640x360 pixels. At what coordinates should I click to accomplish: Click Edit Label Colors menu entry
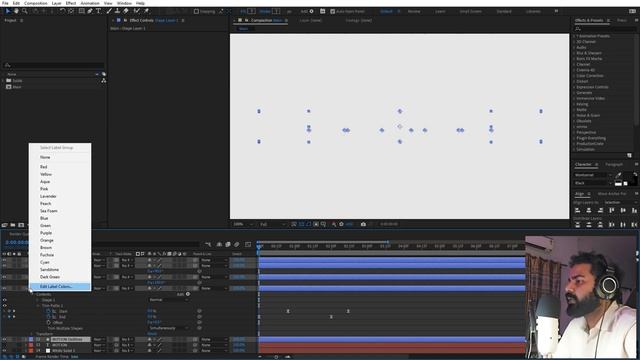[60, 287]
